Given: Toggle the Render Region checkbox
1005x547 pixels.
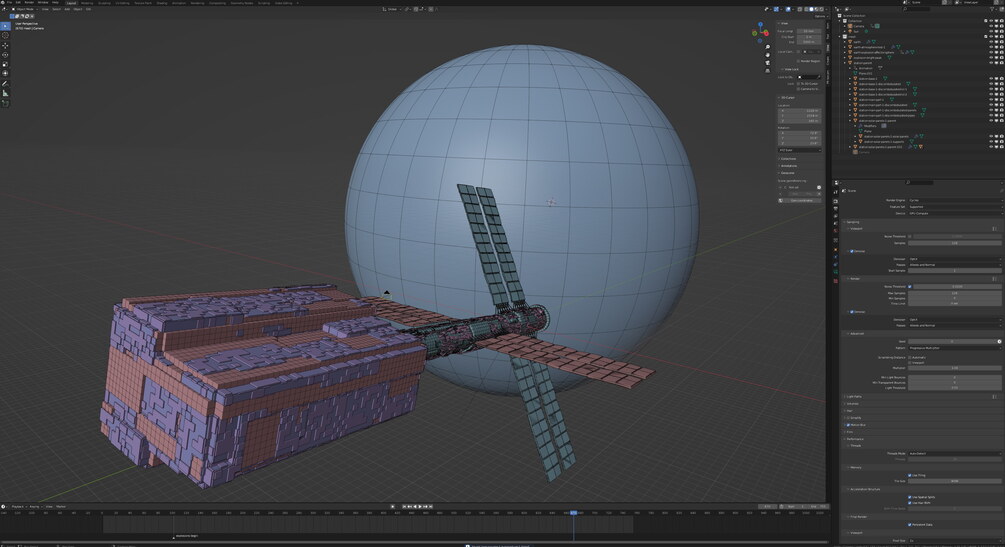Looking at the screenshot, I should pos(798,61).
